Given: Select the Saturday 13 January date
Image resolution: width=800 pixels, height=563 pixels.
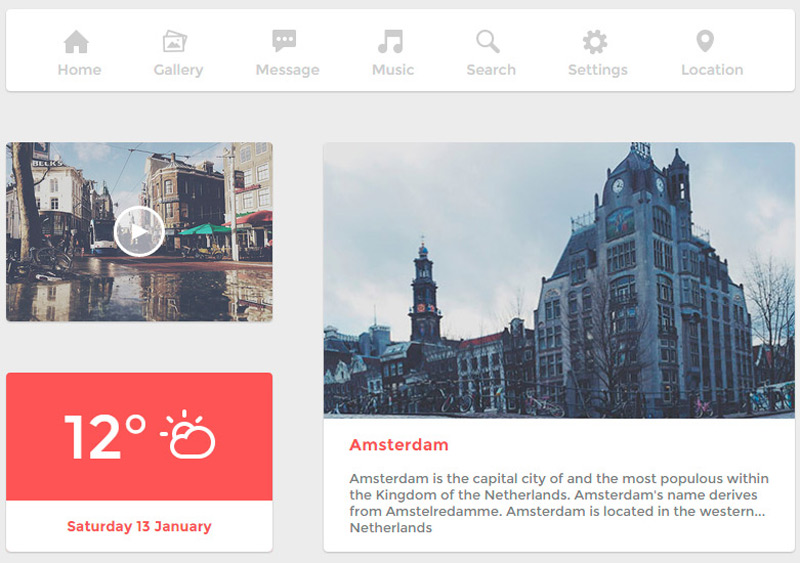Looking at the screenshot, I should [x=139, y=526].
